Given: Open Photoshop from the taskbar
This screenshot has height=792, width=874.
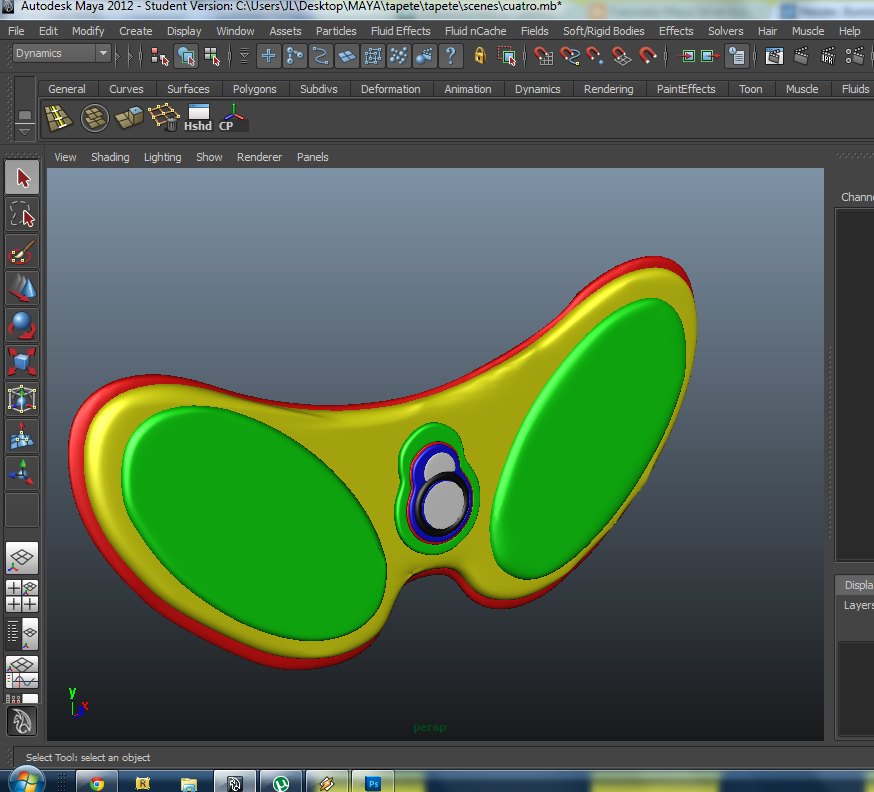Looking at the screenshot, I should 373,783.
